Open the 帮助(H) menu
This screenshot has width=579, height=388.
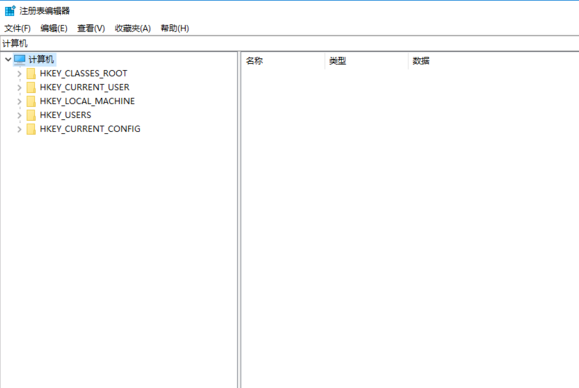click(175, 28)
